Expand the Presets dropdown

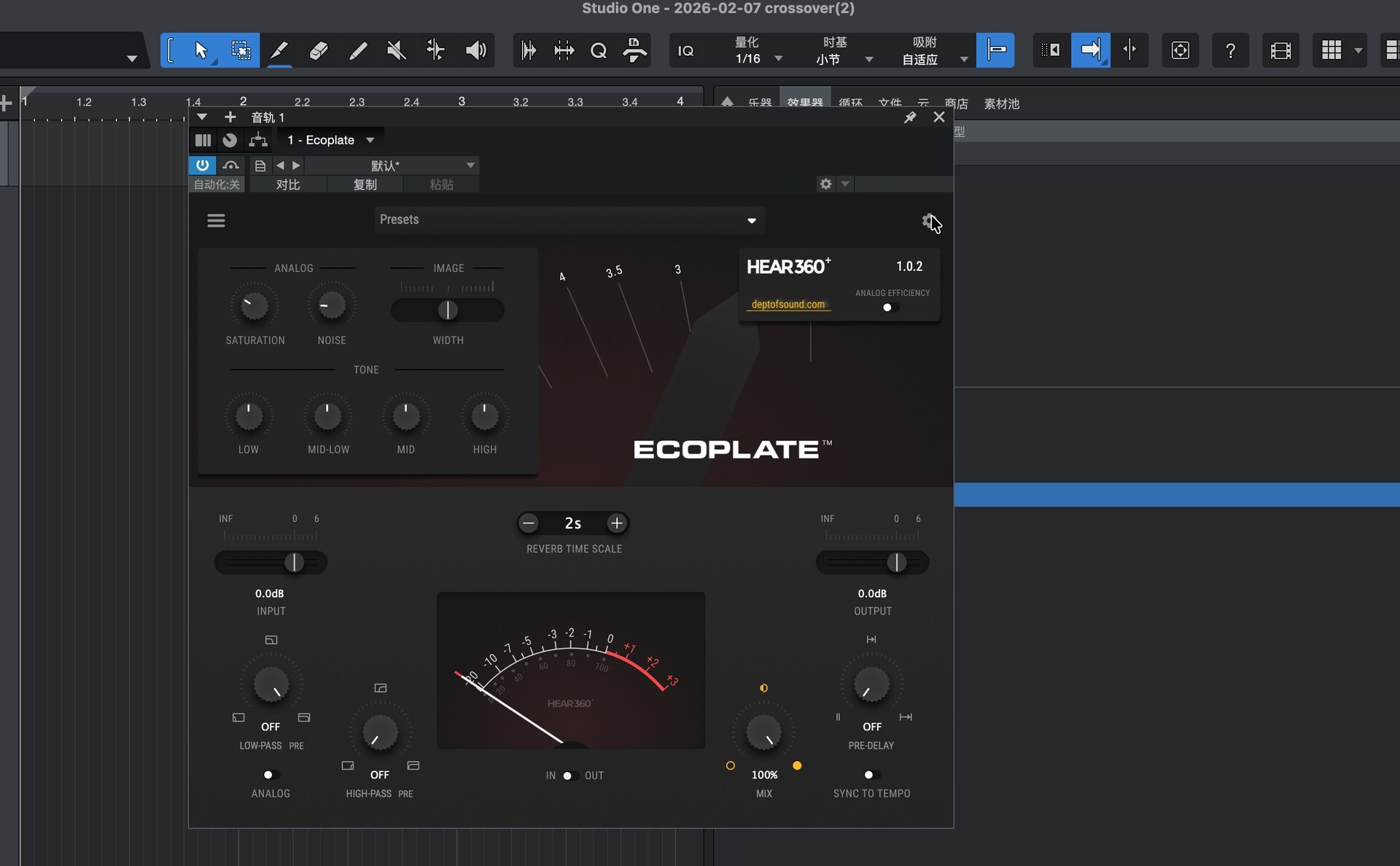[x=751, y=221]
